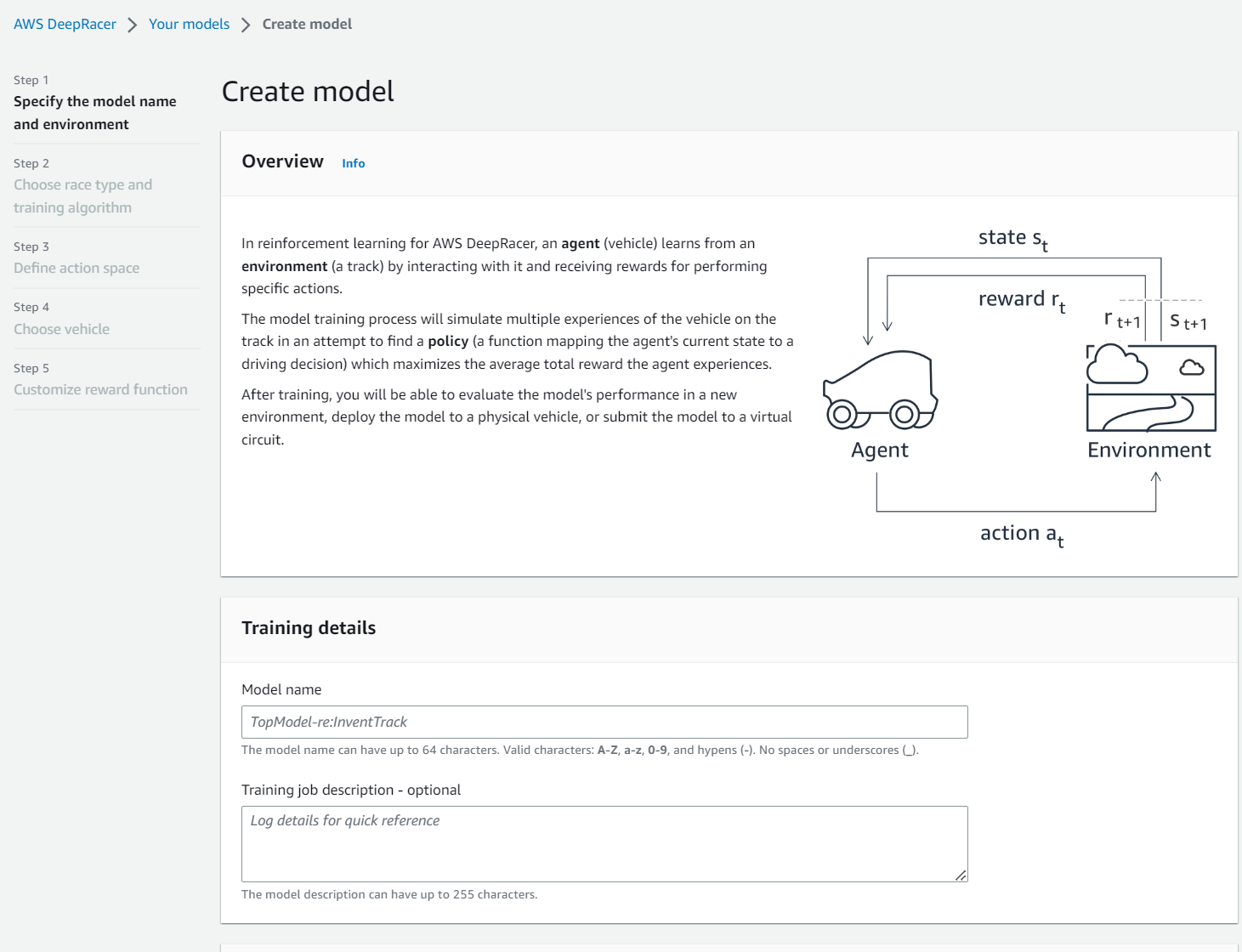Screen dimensions: 1242x952
Task: Click the Environment track icon in the diagram
Action: [1151, 388]
